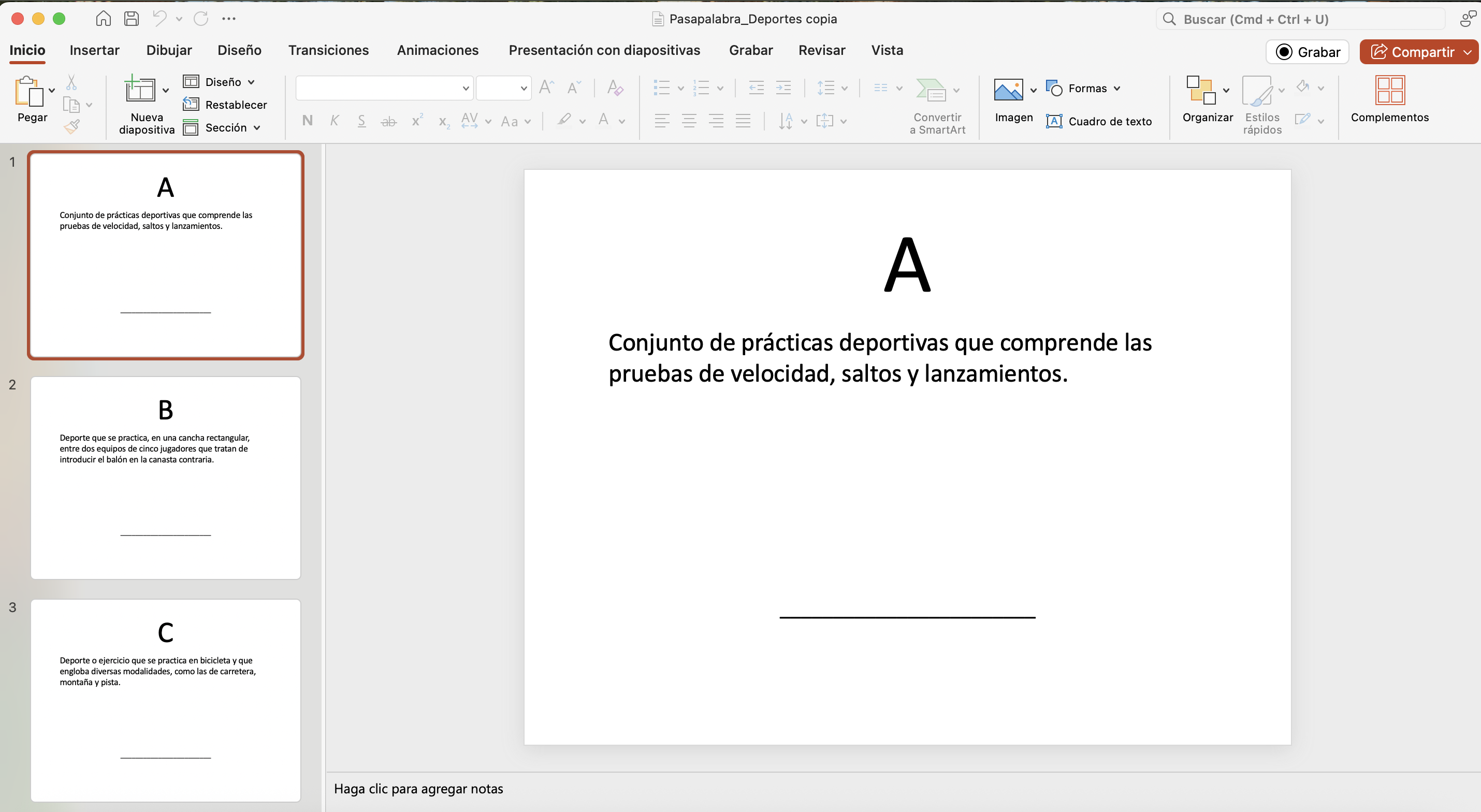Switch to the Transiciones tab
Viewport: 1481px width, 812px height.
(x=328, y=51)
